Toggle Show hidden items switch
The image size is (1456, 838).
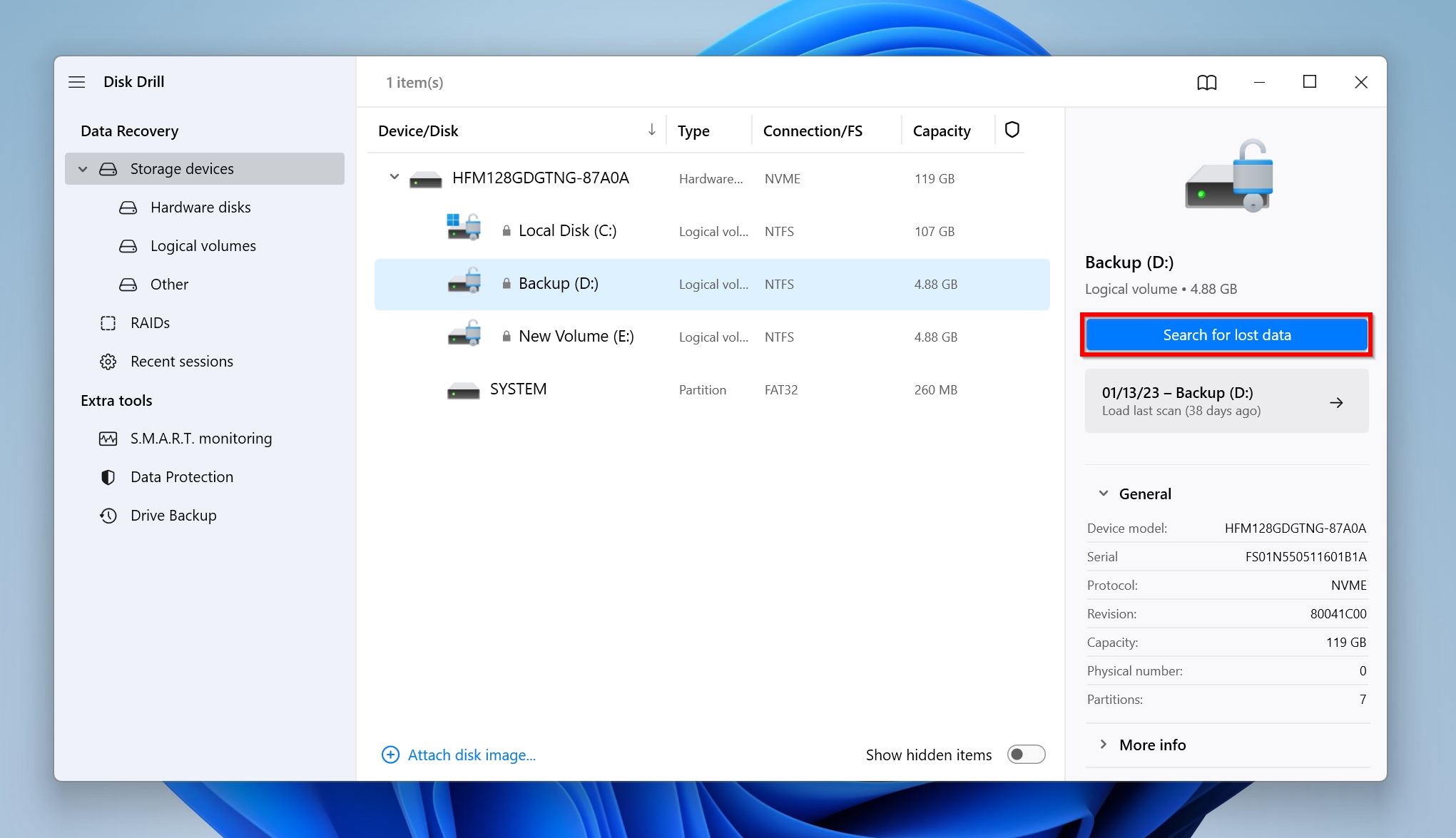(x=1026, y=755)
